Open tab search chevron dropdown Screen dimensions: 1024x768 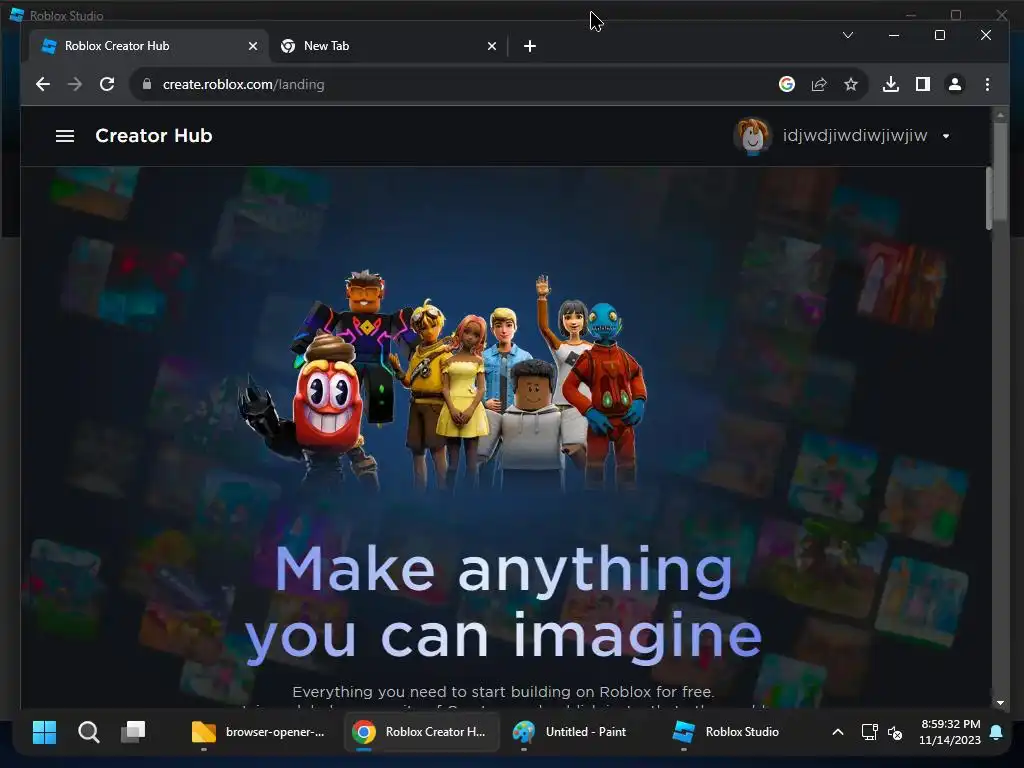(x=848, y=35)
